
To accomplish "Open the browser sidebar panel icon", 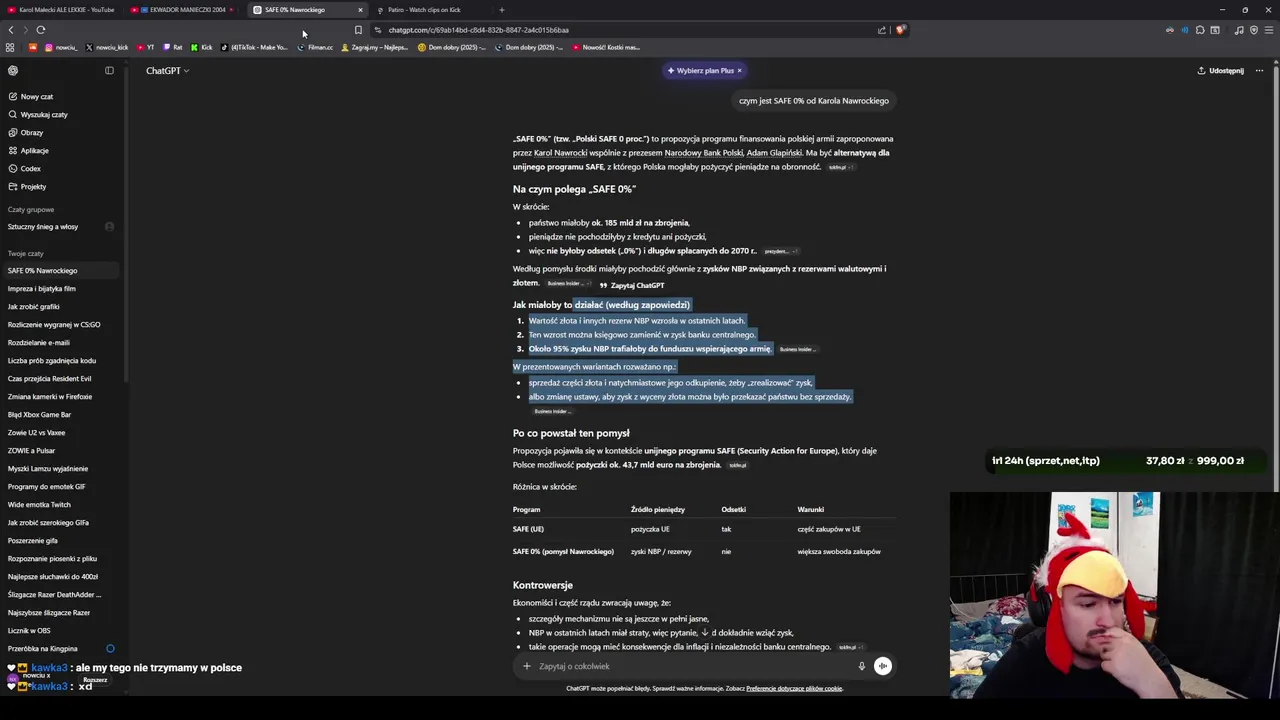I will (1215, 30).
